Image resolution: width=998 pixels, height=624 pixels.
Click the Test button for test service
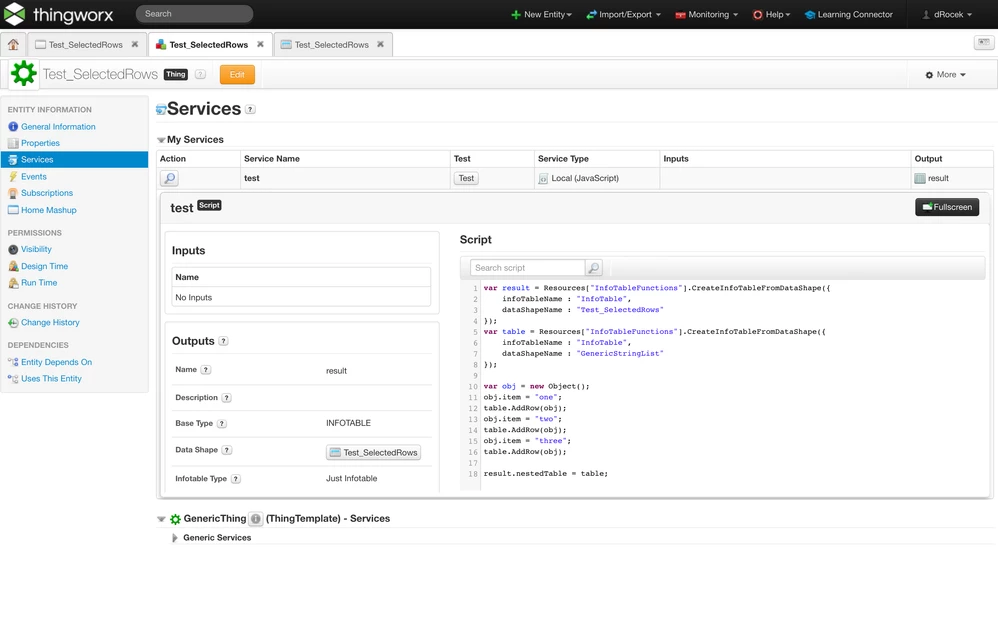click(x=466, y=178)
